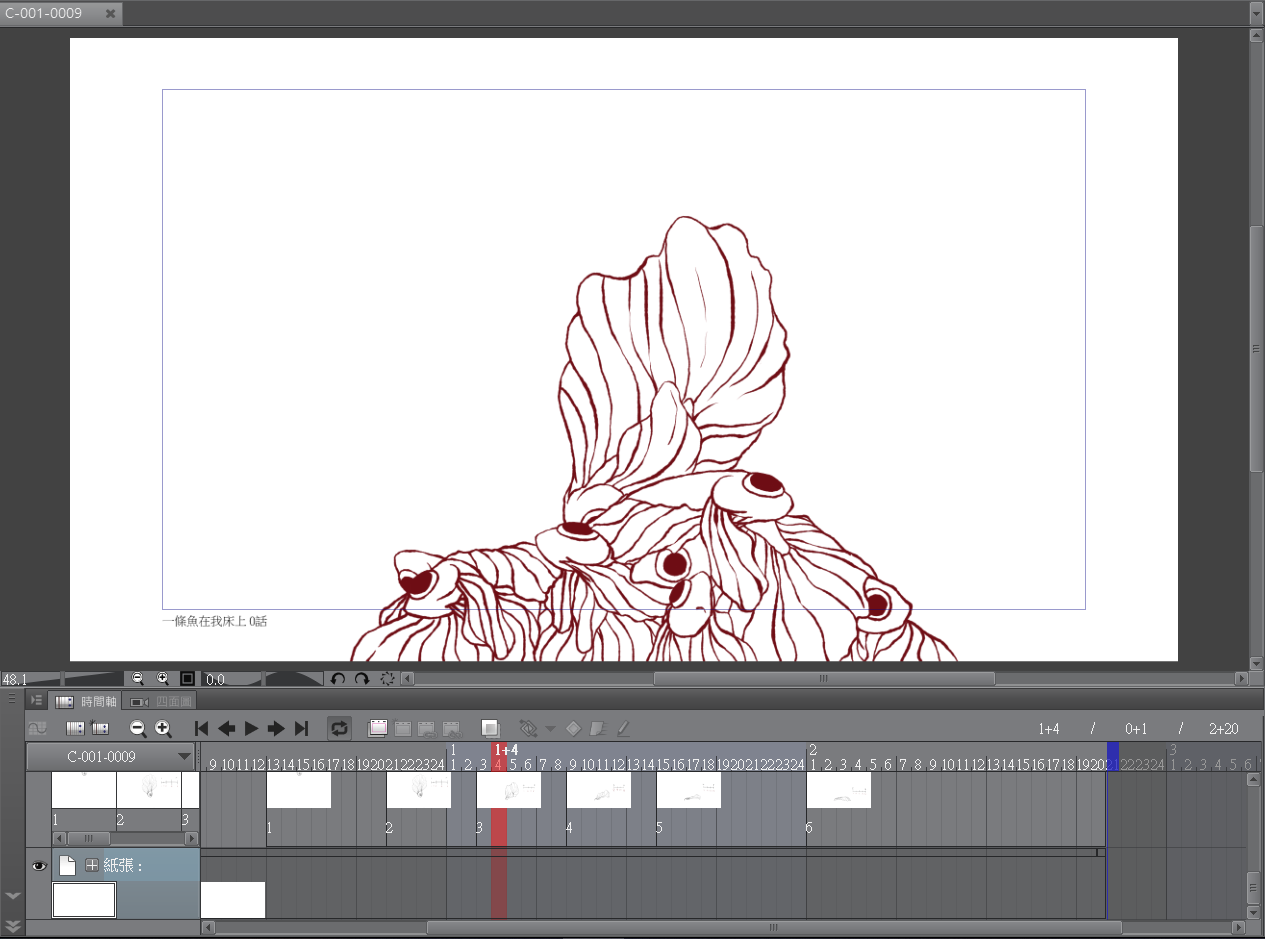Switch to the 時間軸 tab

87,702
